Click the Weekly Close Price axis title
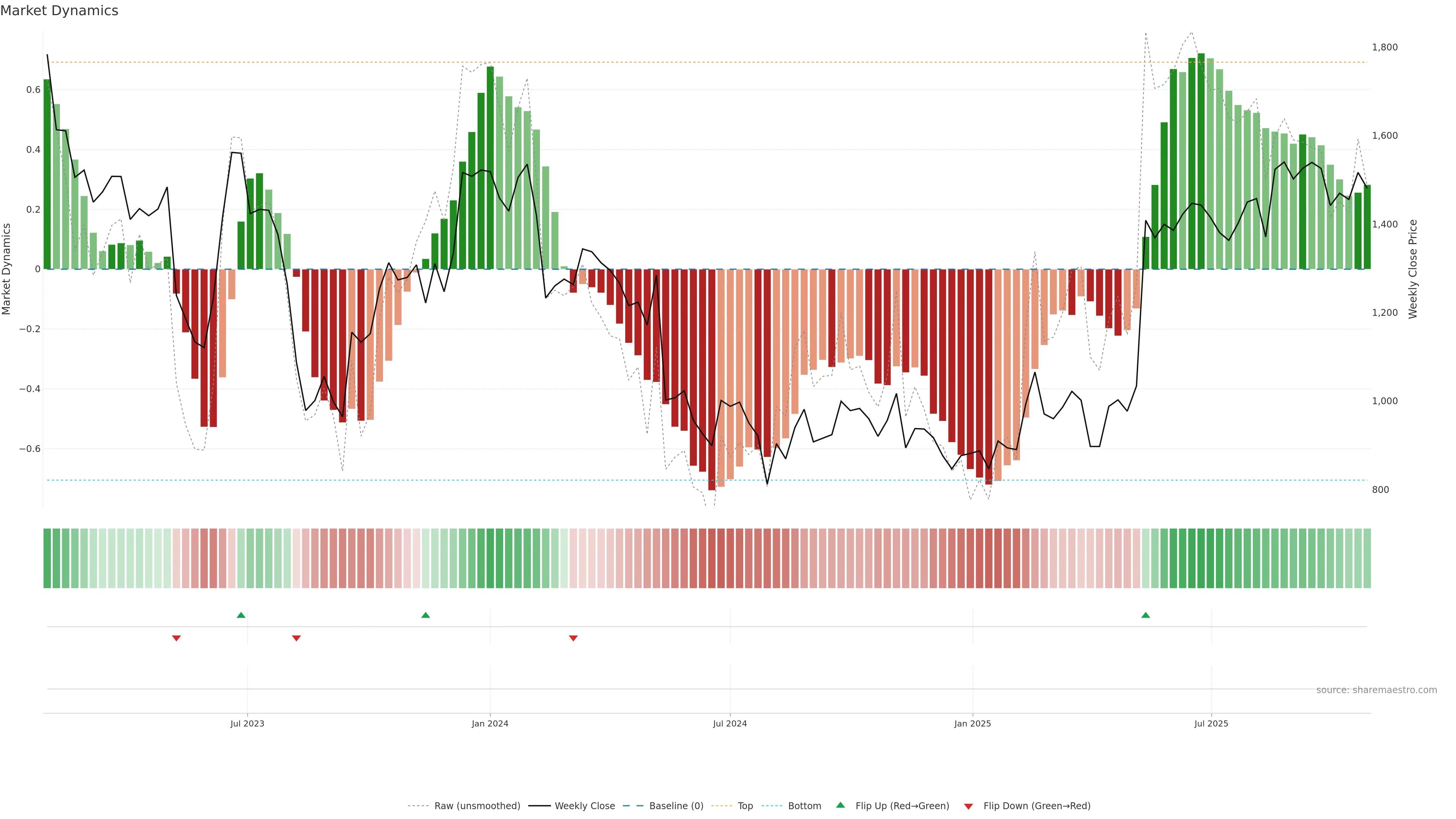1456x819 pixels. point(1412,269)
